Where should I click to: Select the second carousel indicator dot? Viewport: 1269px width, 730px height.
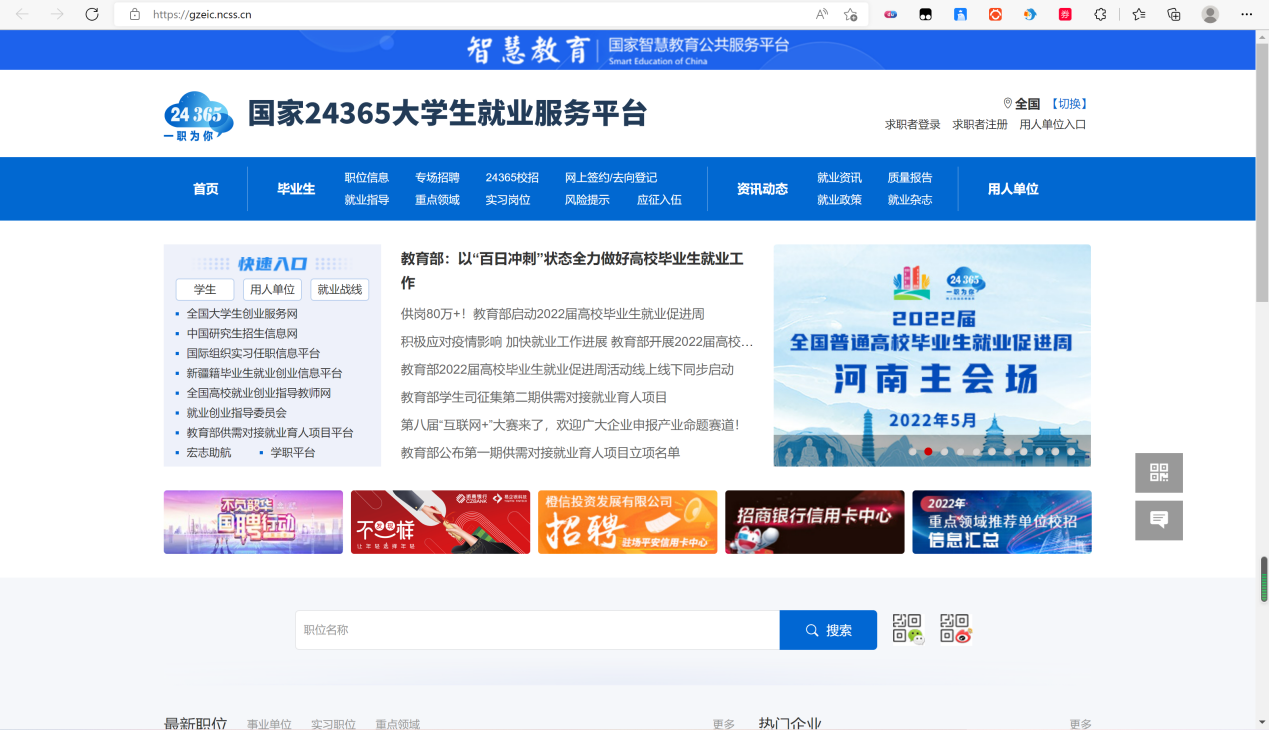tap(928, 452)
